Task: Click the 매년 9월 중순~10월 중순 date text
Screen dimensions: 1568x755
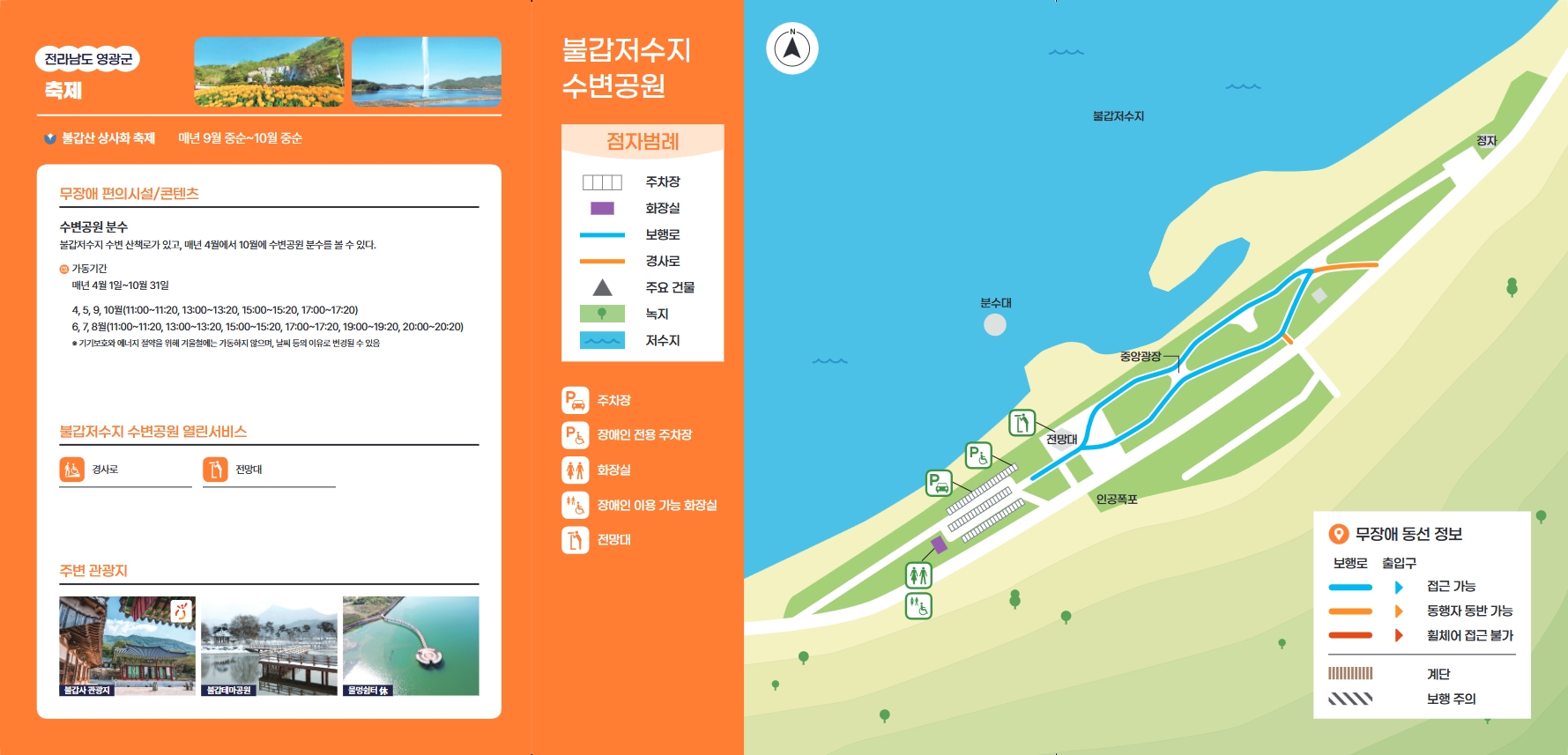Action: coord(240,138)
